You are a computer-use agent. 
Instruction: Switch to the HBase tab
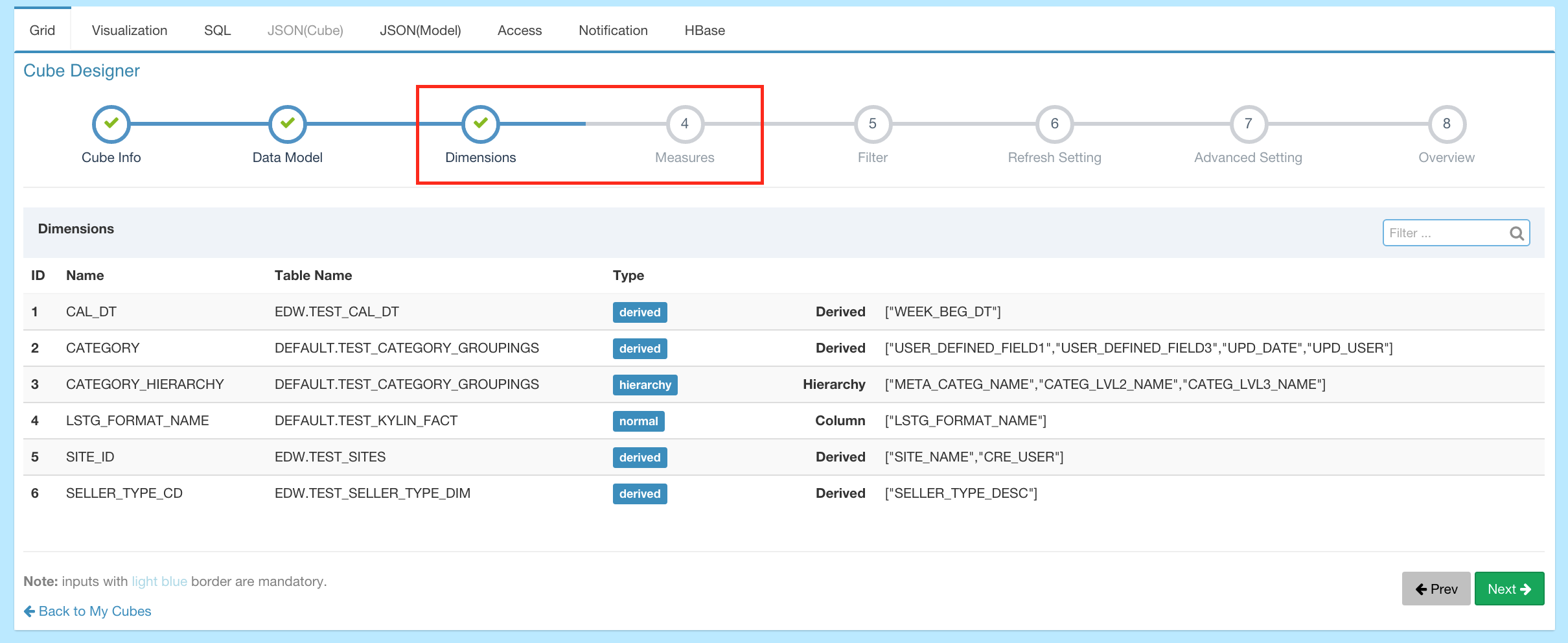704,30
